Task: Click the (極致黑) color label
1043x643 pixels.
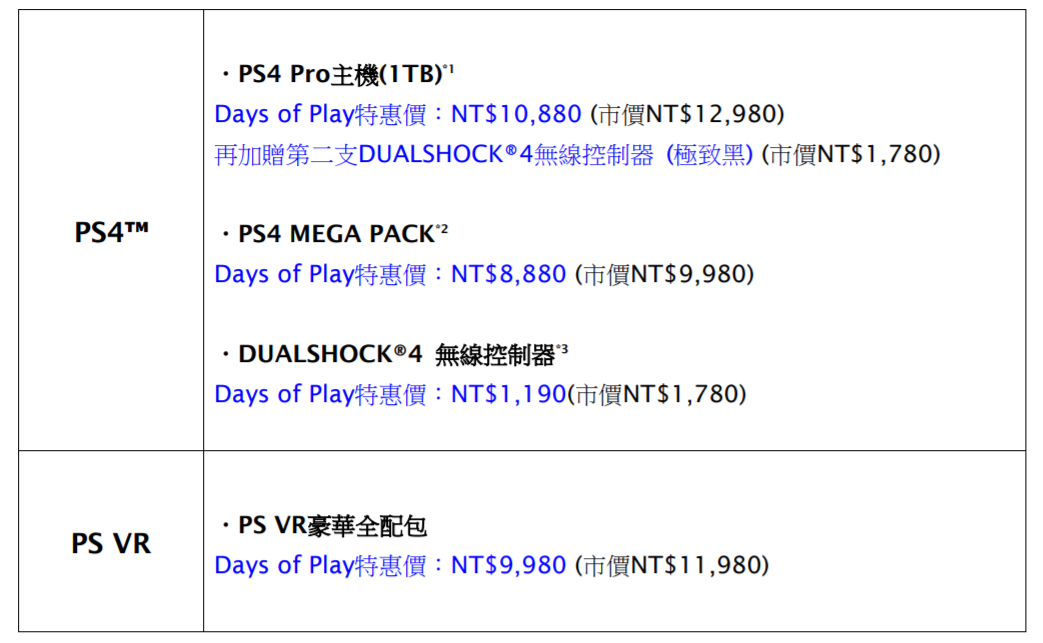Action: click(709, 155)
